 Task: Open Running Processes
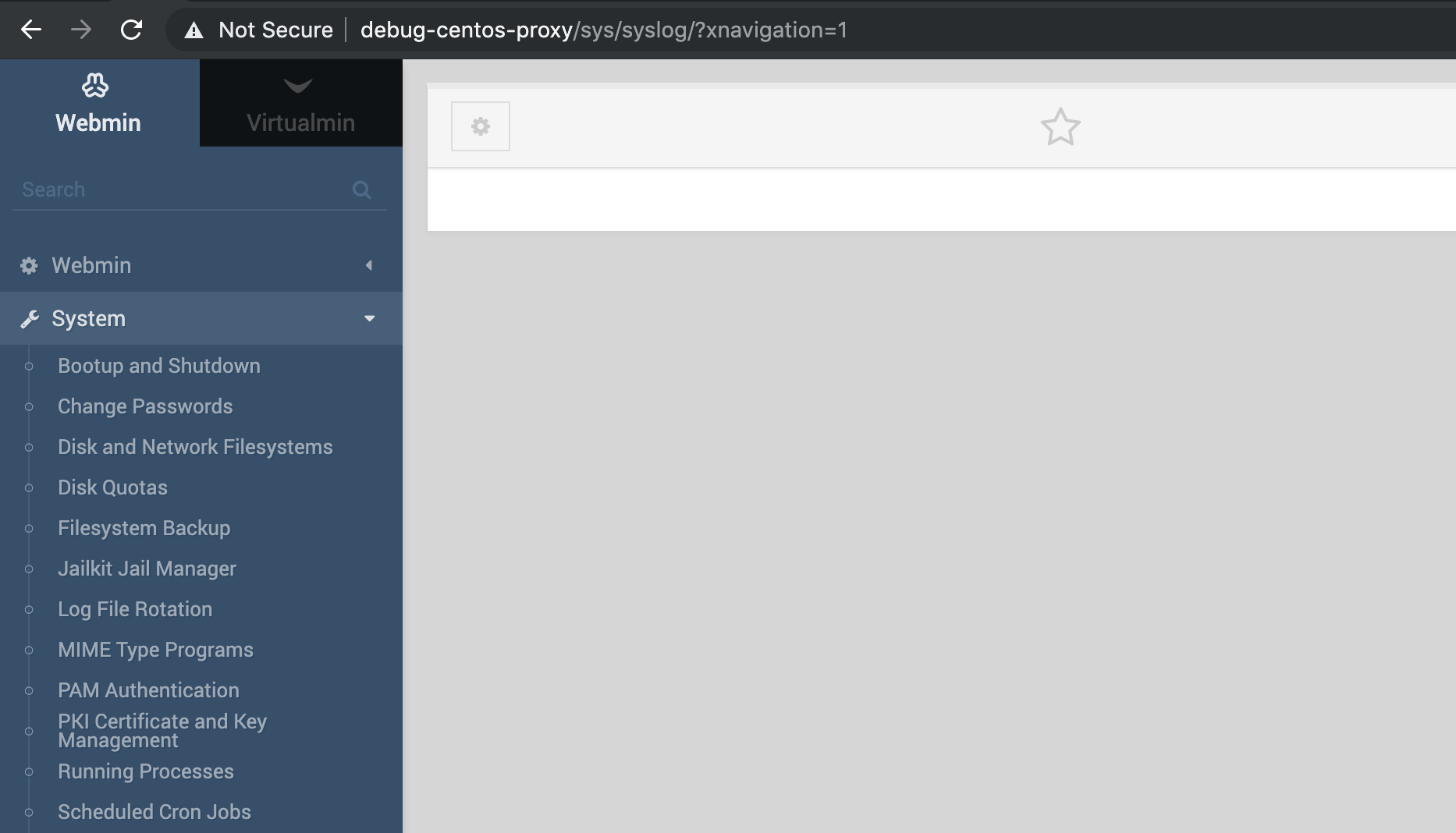coord(146,771)
